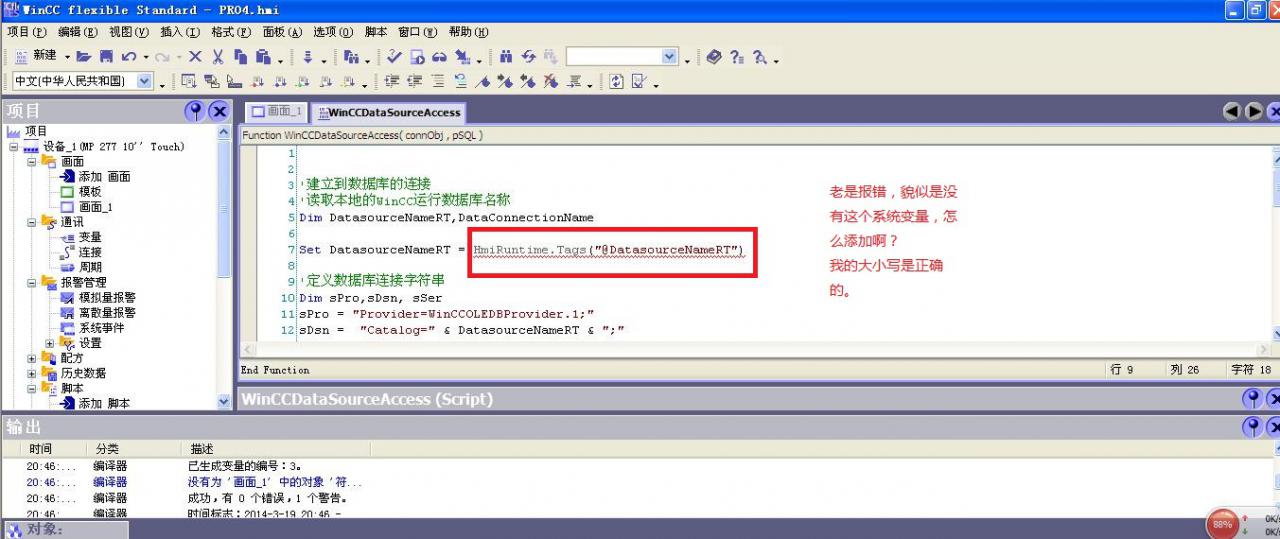Open the 脚本 (Script) menu
1280x539 pixels.
click(376, 32)
